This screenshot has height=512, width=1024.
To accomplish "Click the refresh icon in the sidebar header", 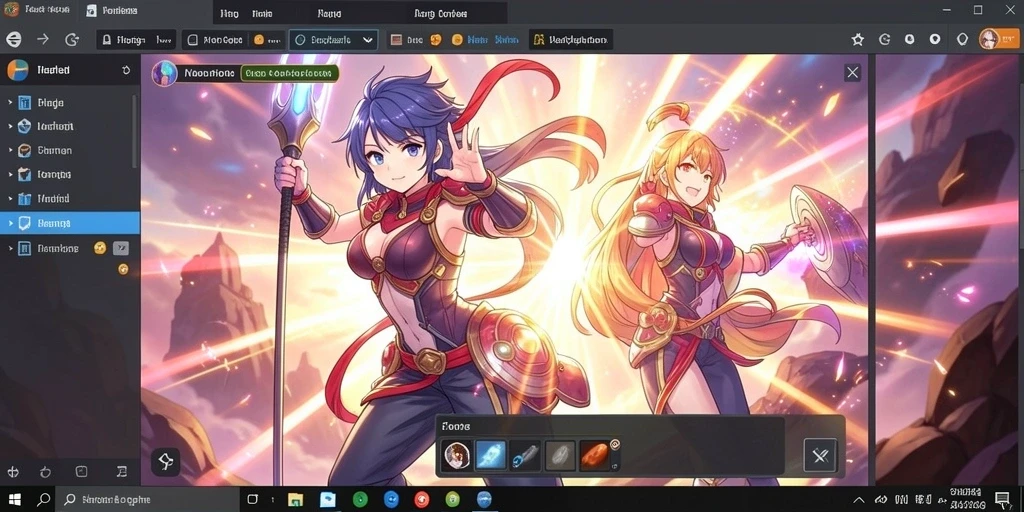I will pos(126,70).
